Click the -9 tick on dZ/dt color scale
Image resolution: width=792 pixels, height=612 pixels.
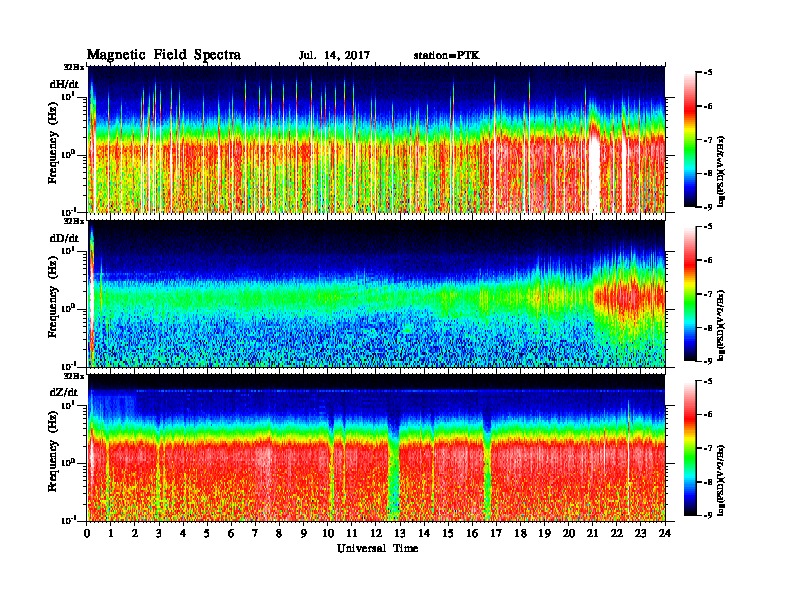(709, 515)
